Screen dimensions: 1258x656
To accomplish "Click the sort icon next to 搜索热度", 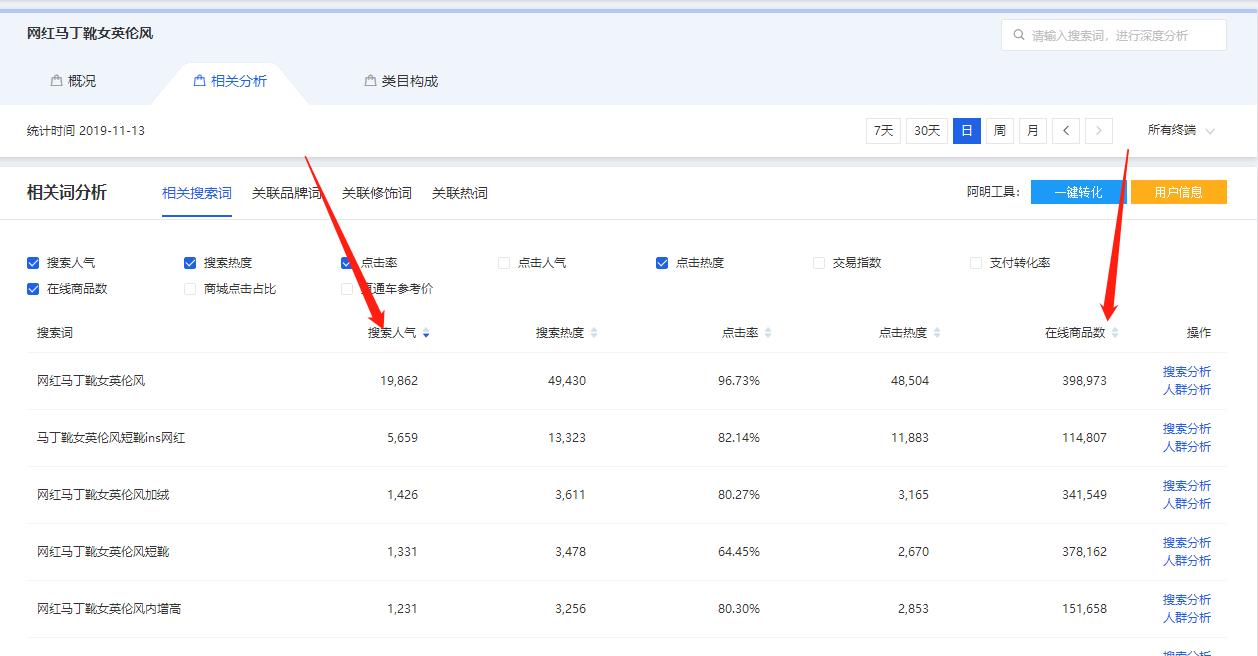I will 595,333.
